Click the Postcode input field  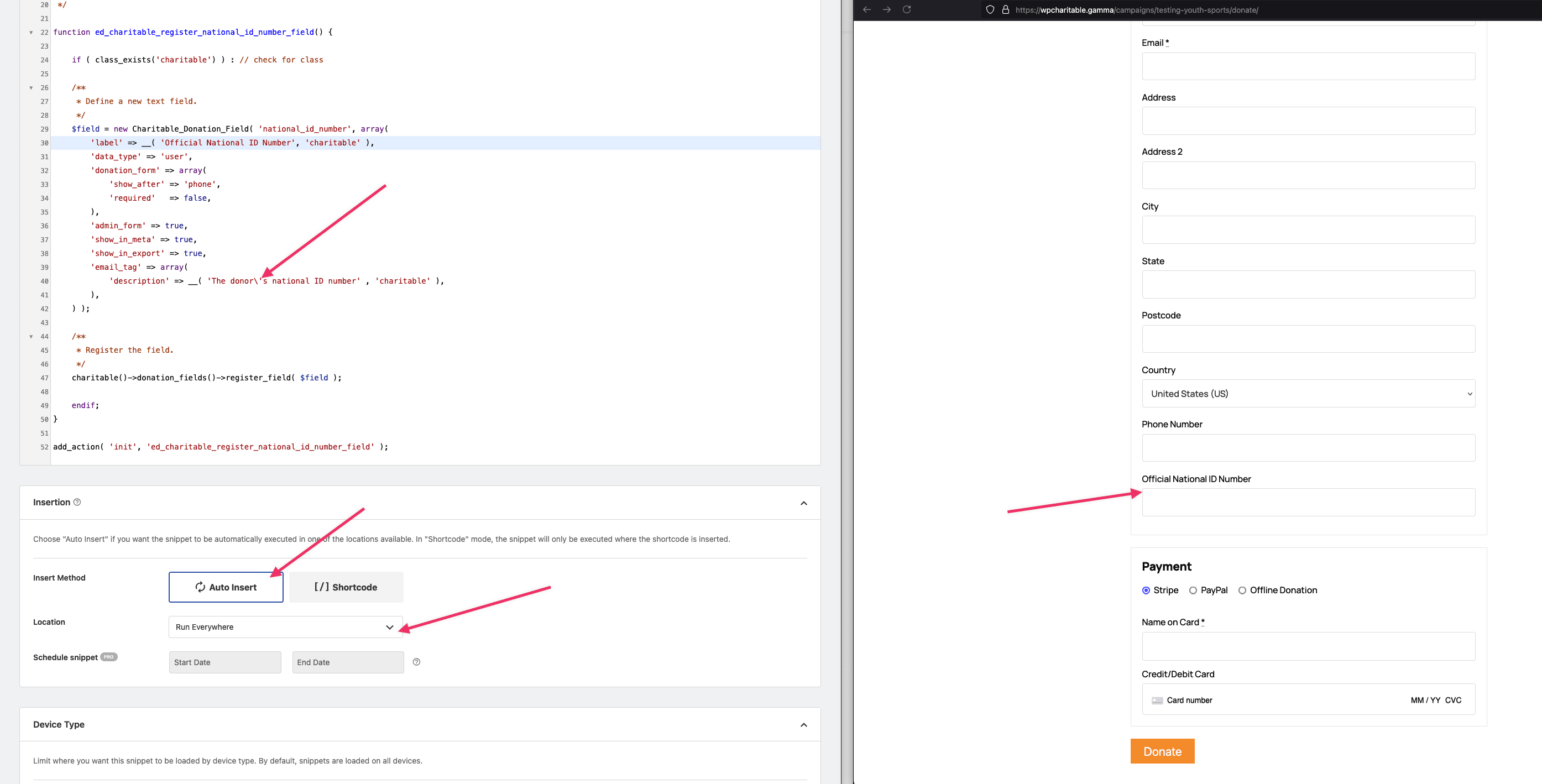point(1309,339)
